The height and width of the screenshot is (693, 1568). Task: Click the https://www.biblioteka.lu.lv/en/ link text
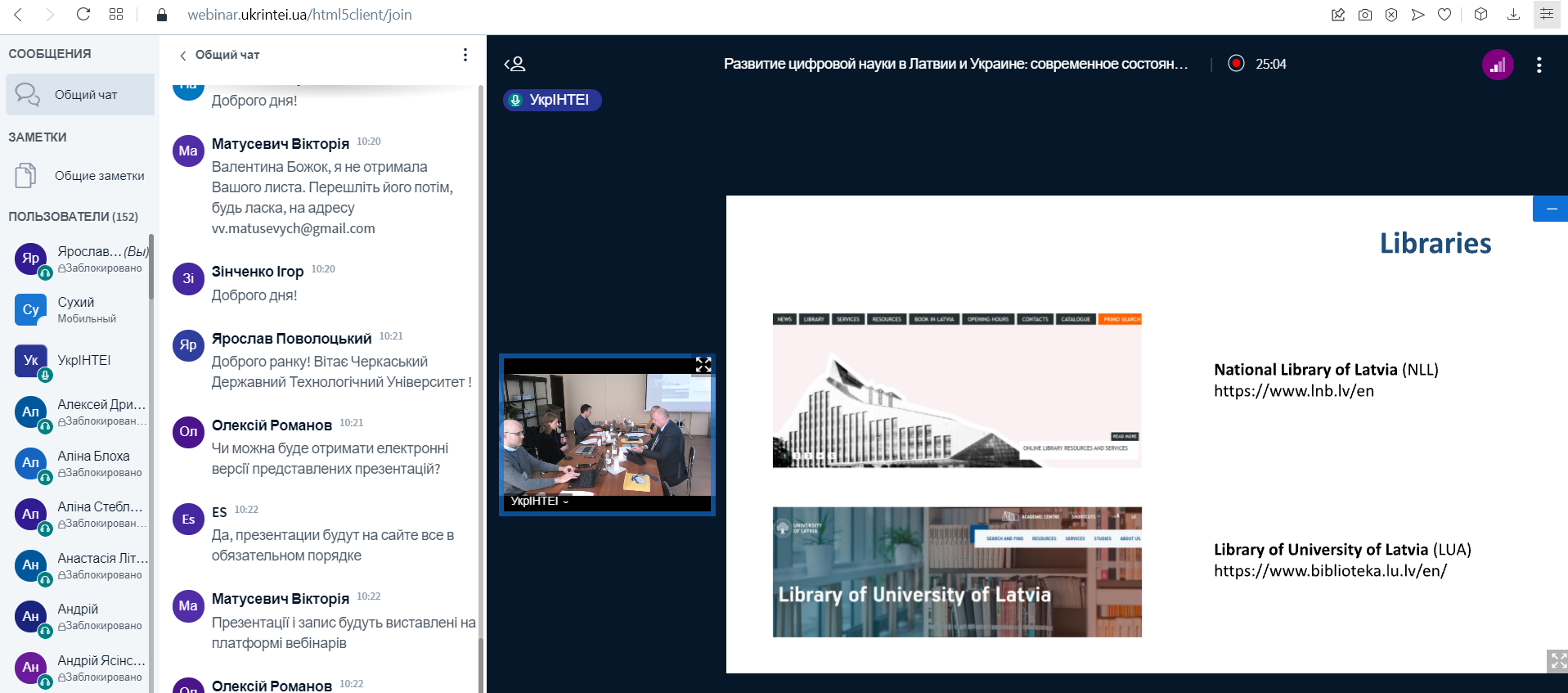coord(1330,571)
